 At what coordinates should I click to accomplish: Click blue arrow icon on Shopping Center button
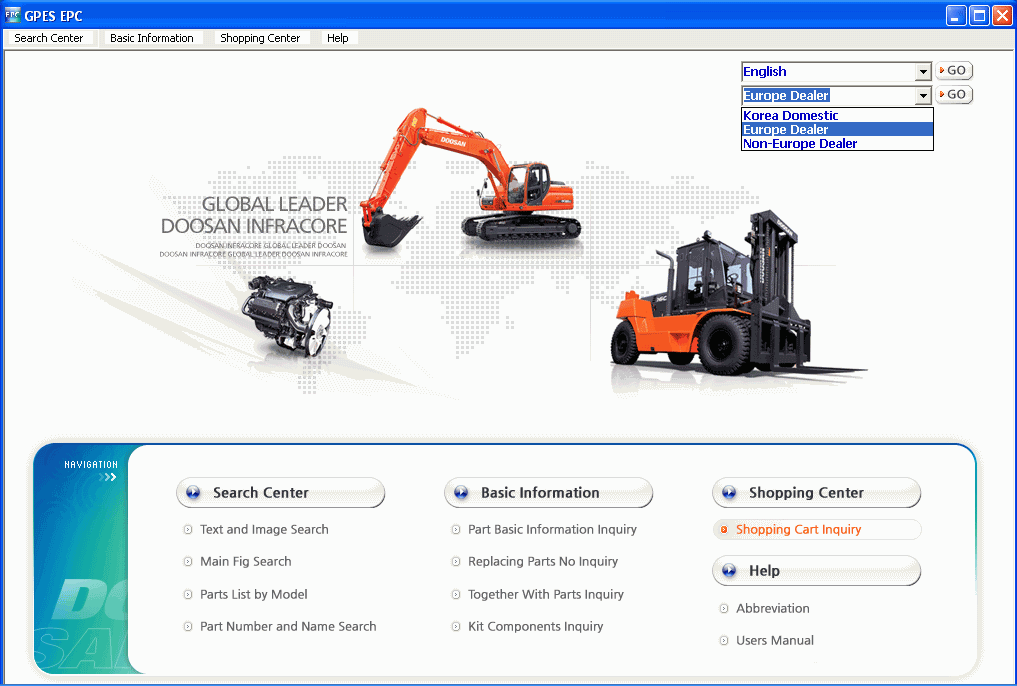[729, 493]
